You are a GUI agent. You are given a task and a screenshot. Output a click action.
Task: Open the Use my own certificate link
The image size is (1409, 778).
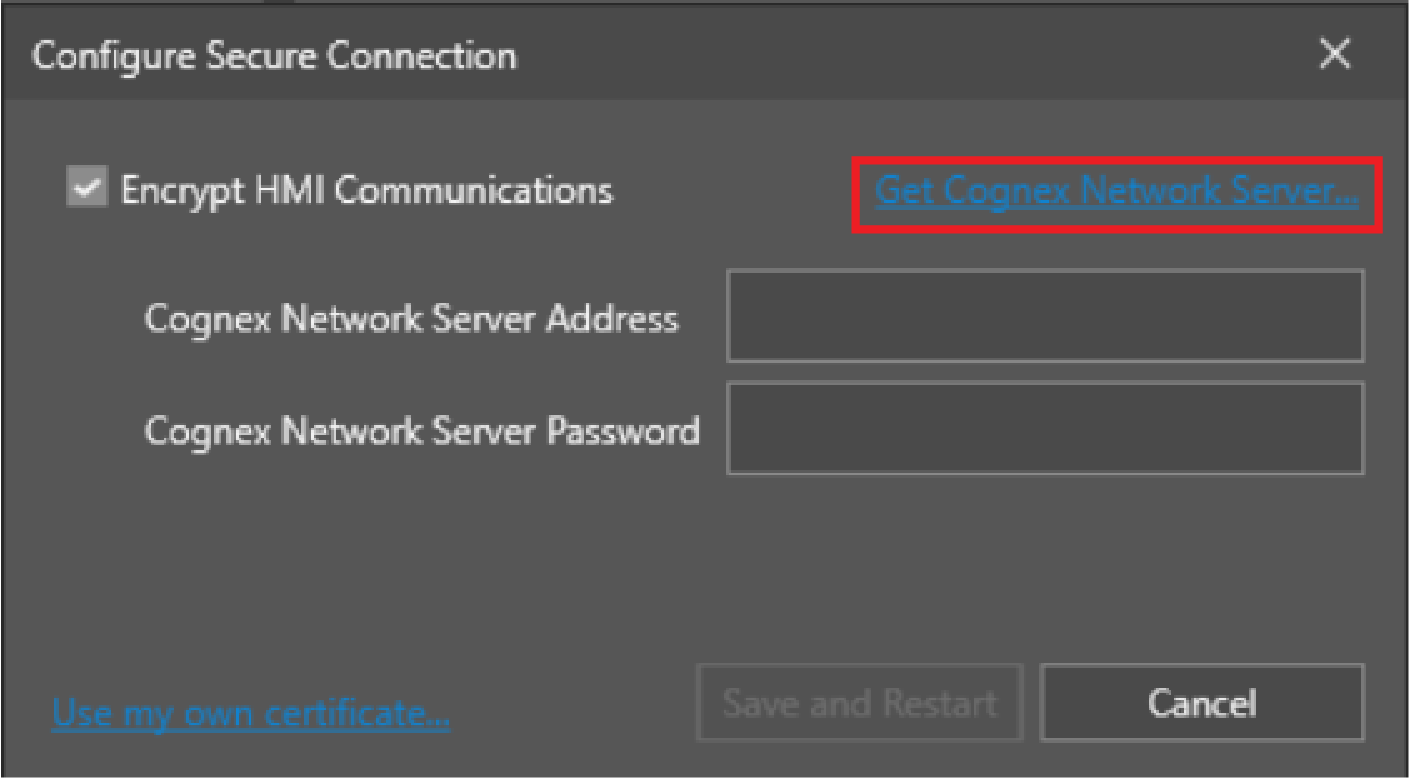click(251, 714)
